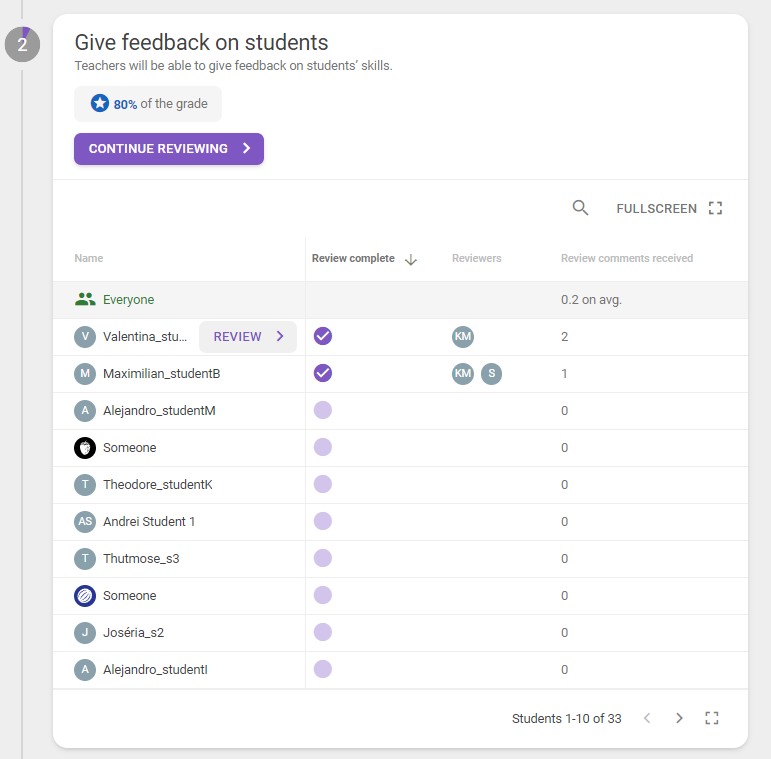Toggle review complete checkmark for Maximilian_studentB
Screen dimensions: 771x759
point(323,373)
